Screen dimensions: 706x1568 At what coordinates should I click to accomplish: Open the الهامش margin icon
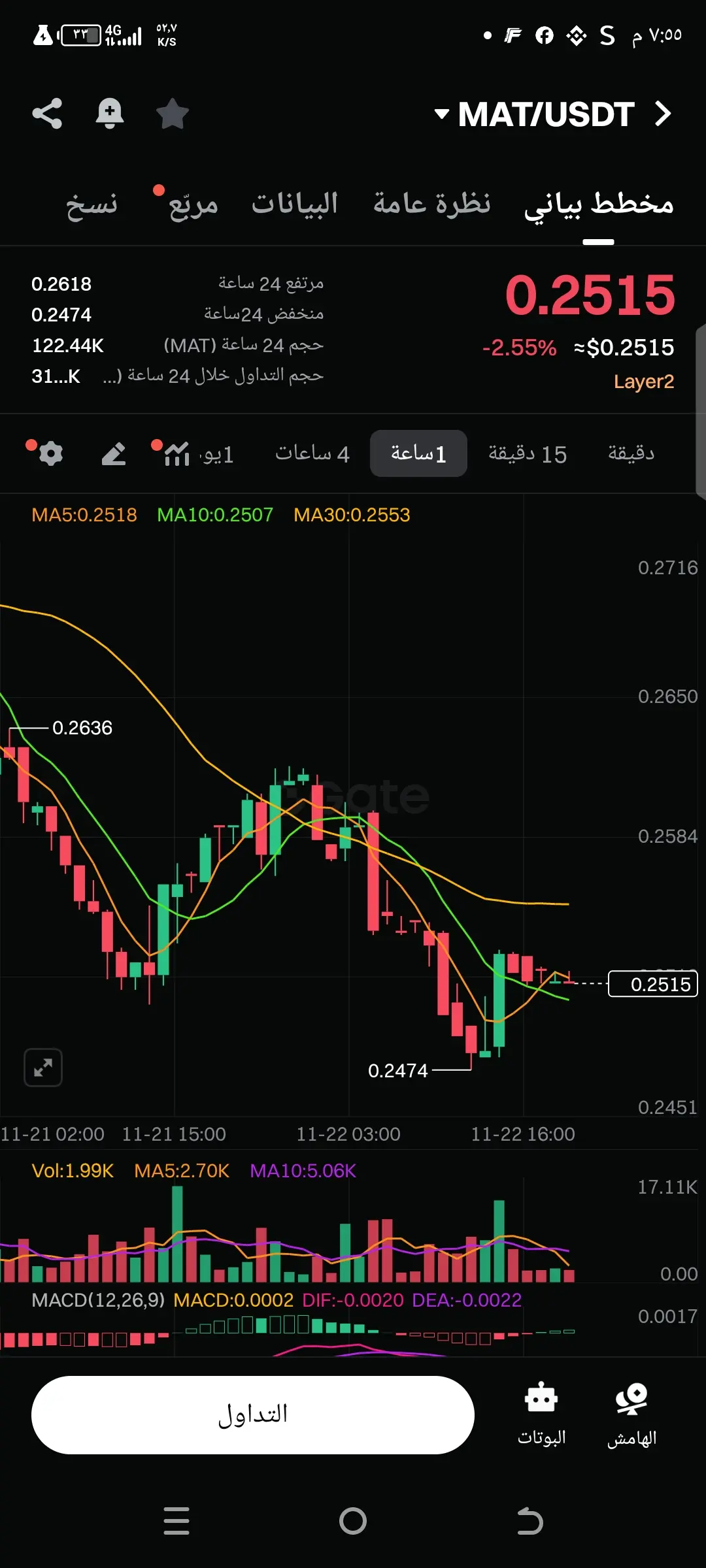pyautogui.click(x=631, y=1415)
